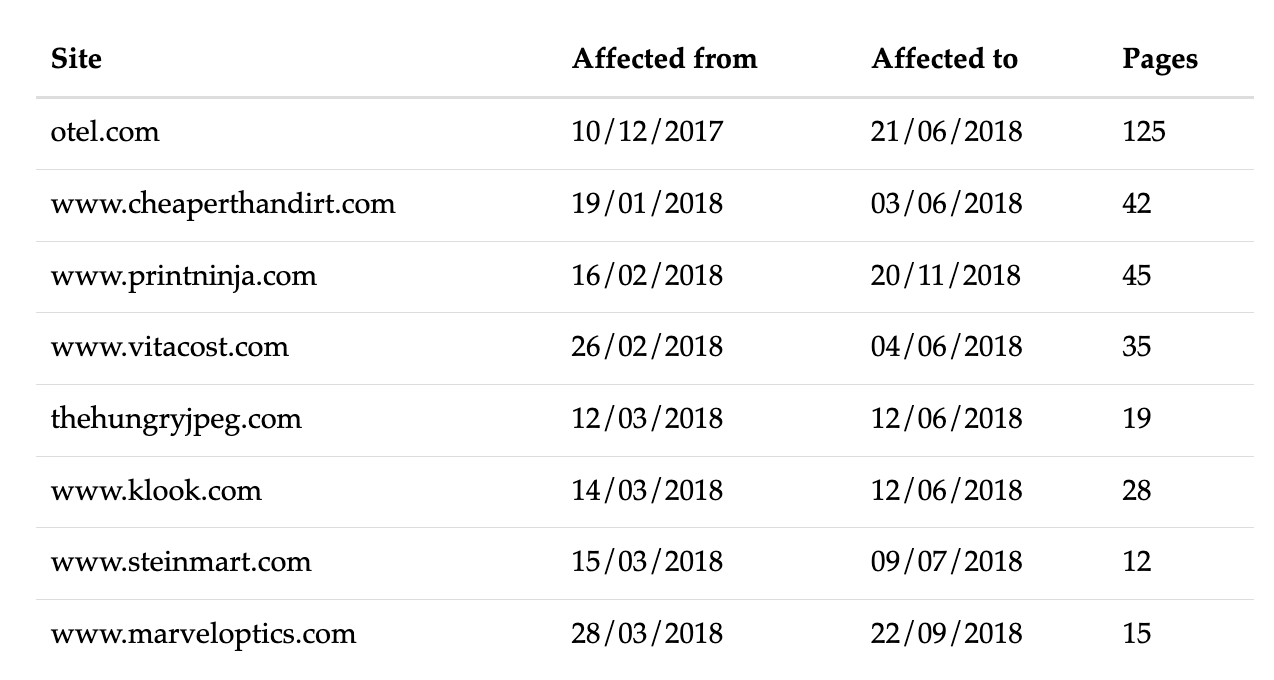Select the 20/11/2018 affected to date
The width and height of the screenshot is (1274, 680).
(945, 276)
